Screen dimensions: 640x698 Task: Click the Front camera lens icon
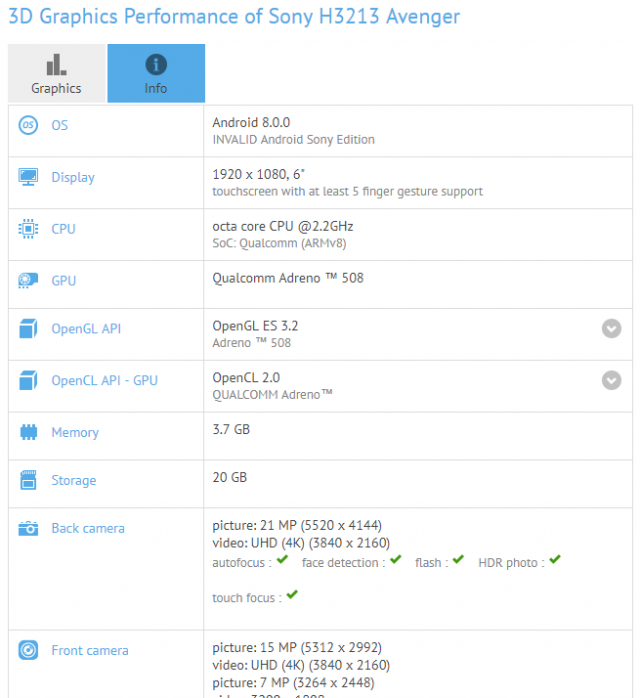pos(28,650)
